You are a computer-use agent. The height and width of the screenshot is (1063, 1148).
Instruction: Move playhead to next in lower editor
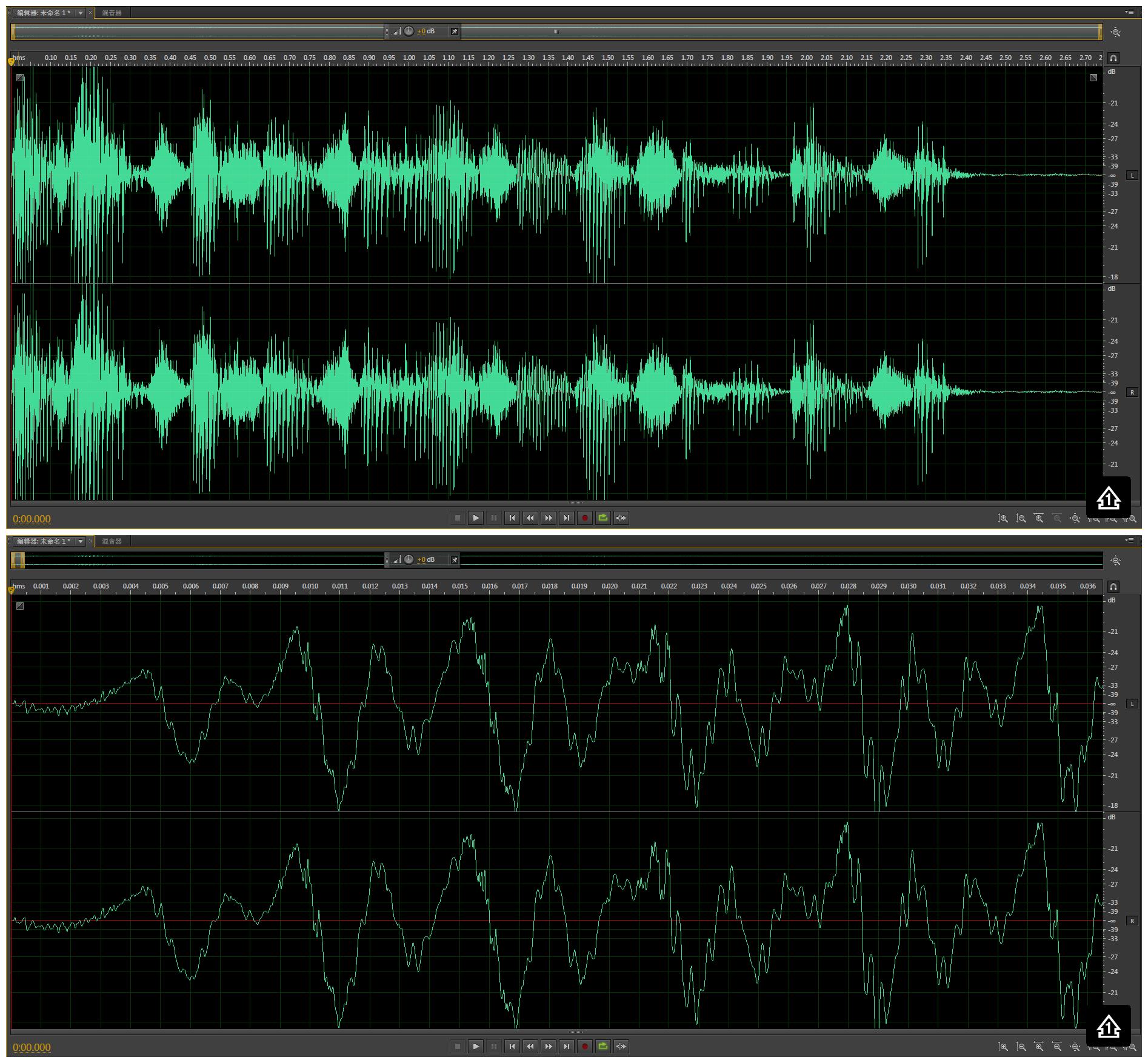coord(567,1046)
